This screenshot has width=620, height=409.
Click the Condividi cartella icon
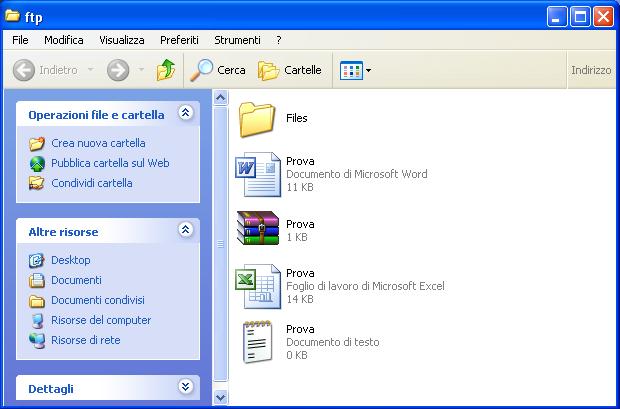(37, 183)
